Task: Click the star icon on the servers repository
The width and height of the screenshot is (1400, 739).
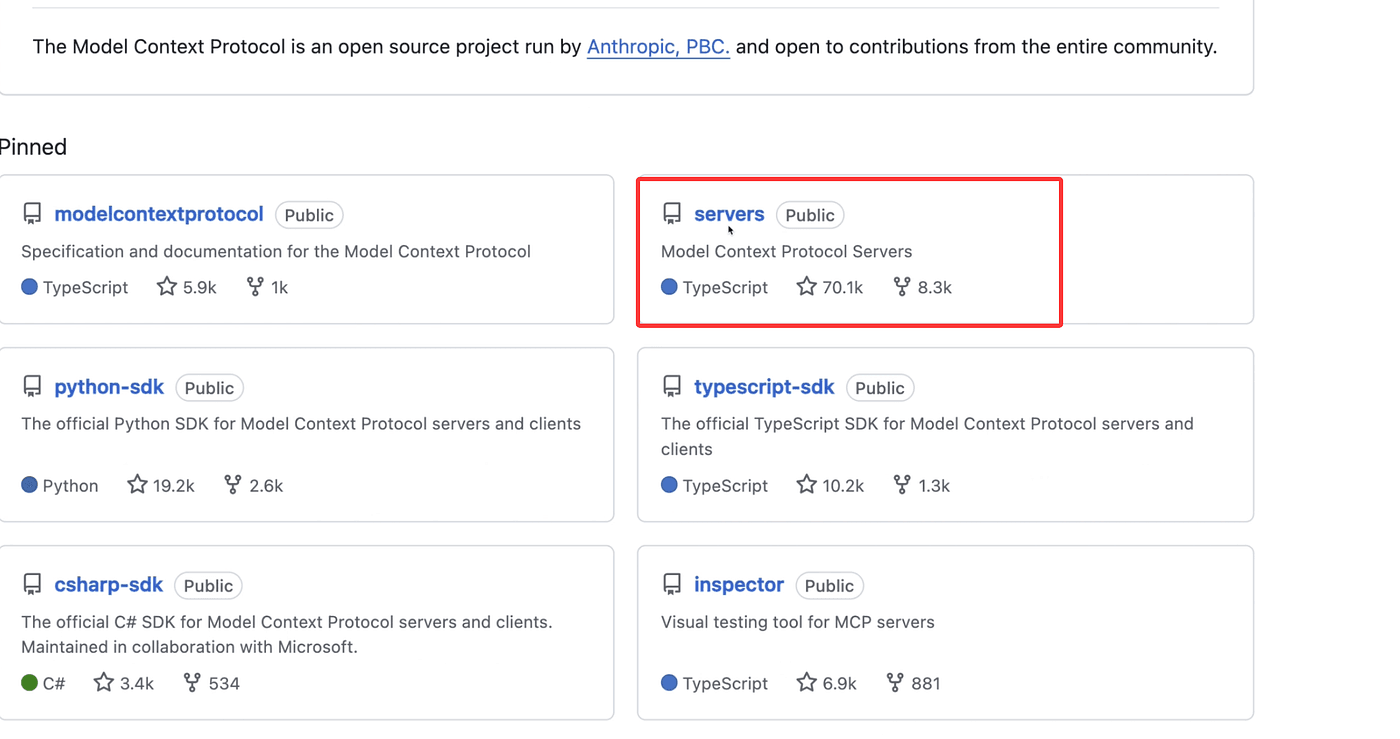Action: pos(806,287)
